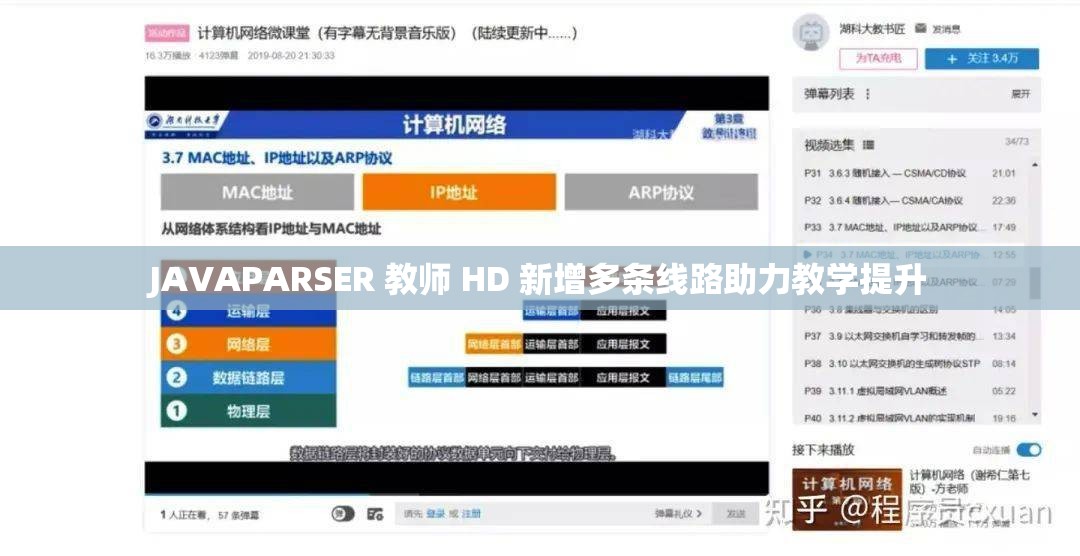Click the playlist scrollbar thumb
The height and width of the screenshot is (556, 1080).
pyautogui.click(x=1035, y=282)
